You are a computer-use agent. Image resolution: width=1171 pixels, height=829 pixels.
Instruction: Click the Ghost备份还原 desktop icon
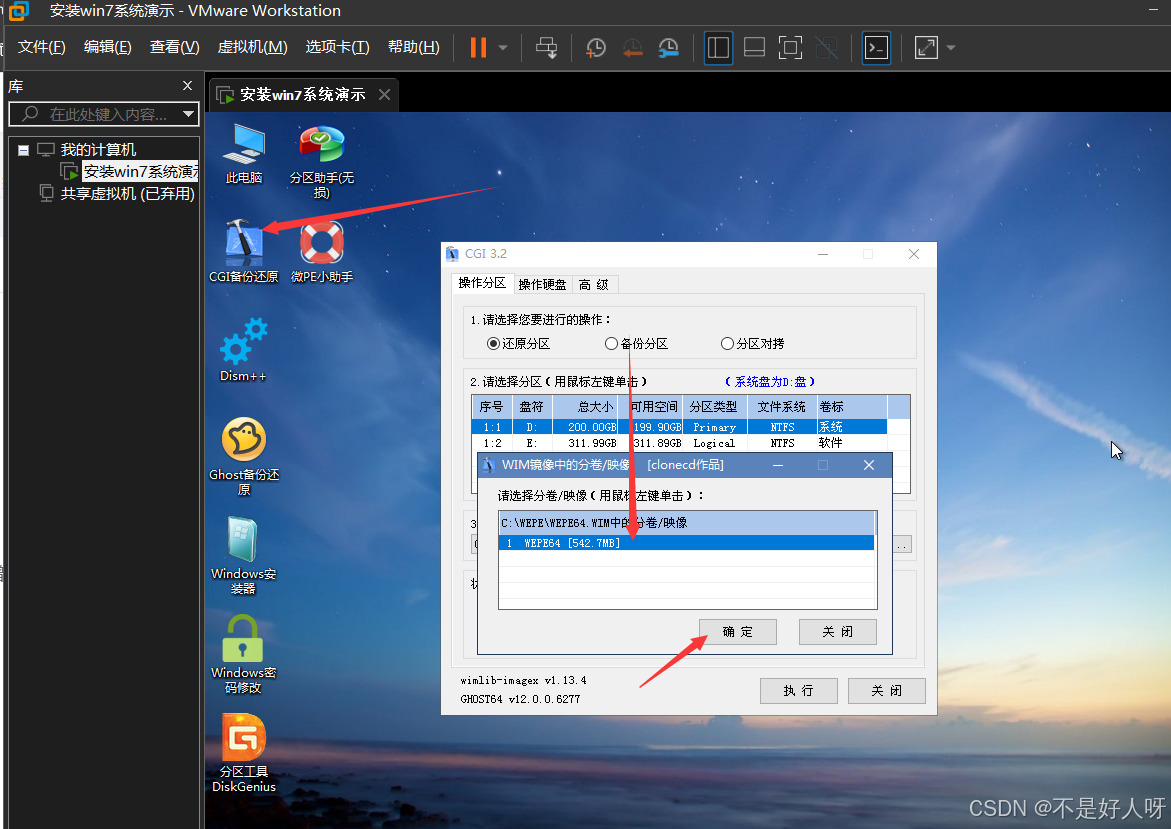(x=244, y=456)
